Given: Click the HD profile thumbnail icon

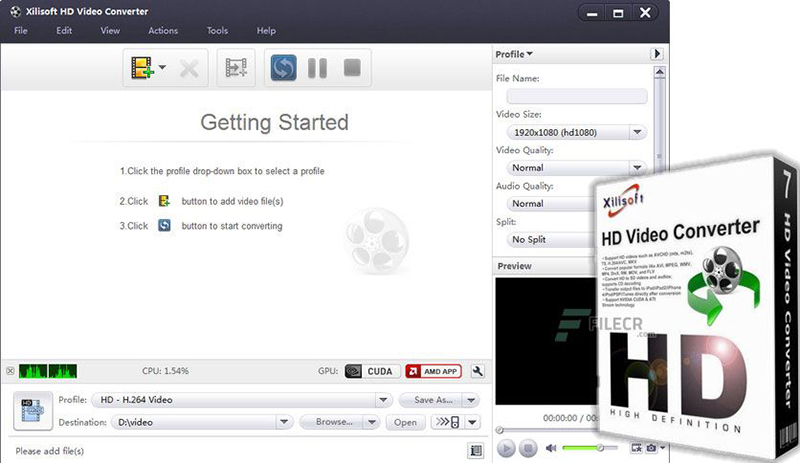Looking at the screenshot, I should [x=33, y=411].
